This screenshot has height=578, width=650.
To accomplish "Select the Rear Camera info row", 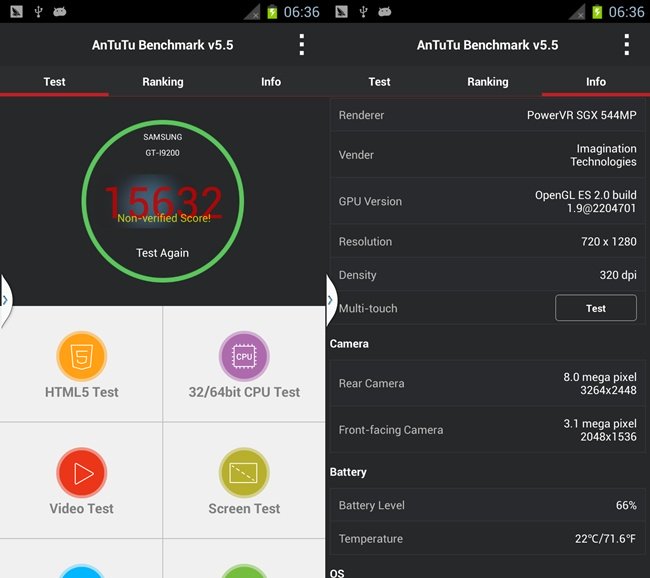I will click(488, 383).
